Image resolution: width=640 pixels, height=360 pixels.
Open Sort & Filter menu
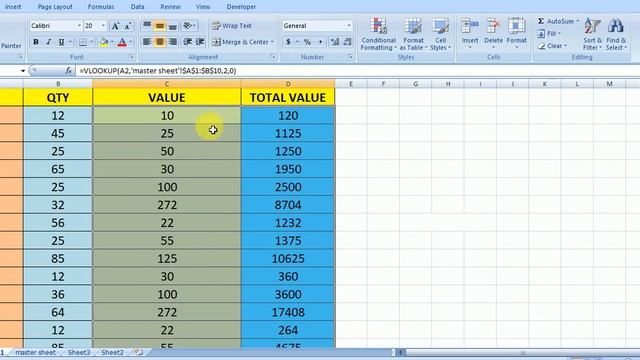click(592, 34)
